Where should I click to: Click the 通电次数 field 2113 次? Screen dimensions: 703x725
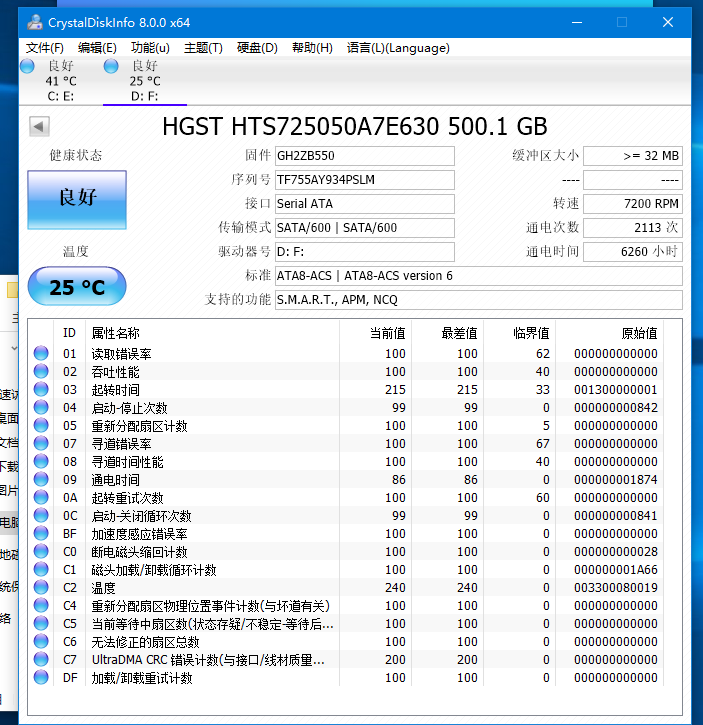tap(633, 228)
